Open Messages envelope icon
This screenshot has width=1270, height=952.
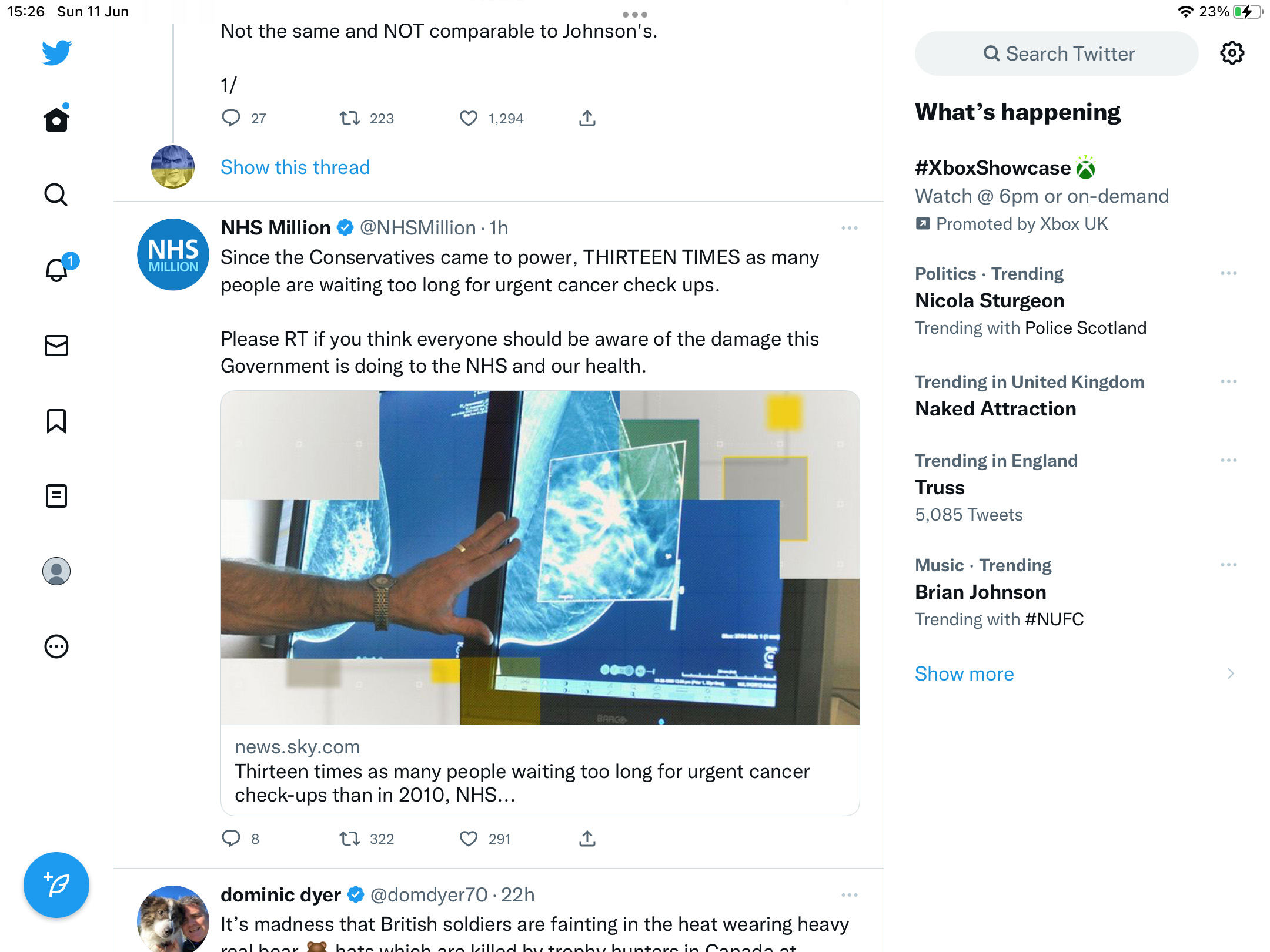[x=56, y=346]
